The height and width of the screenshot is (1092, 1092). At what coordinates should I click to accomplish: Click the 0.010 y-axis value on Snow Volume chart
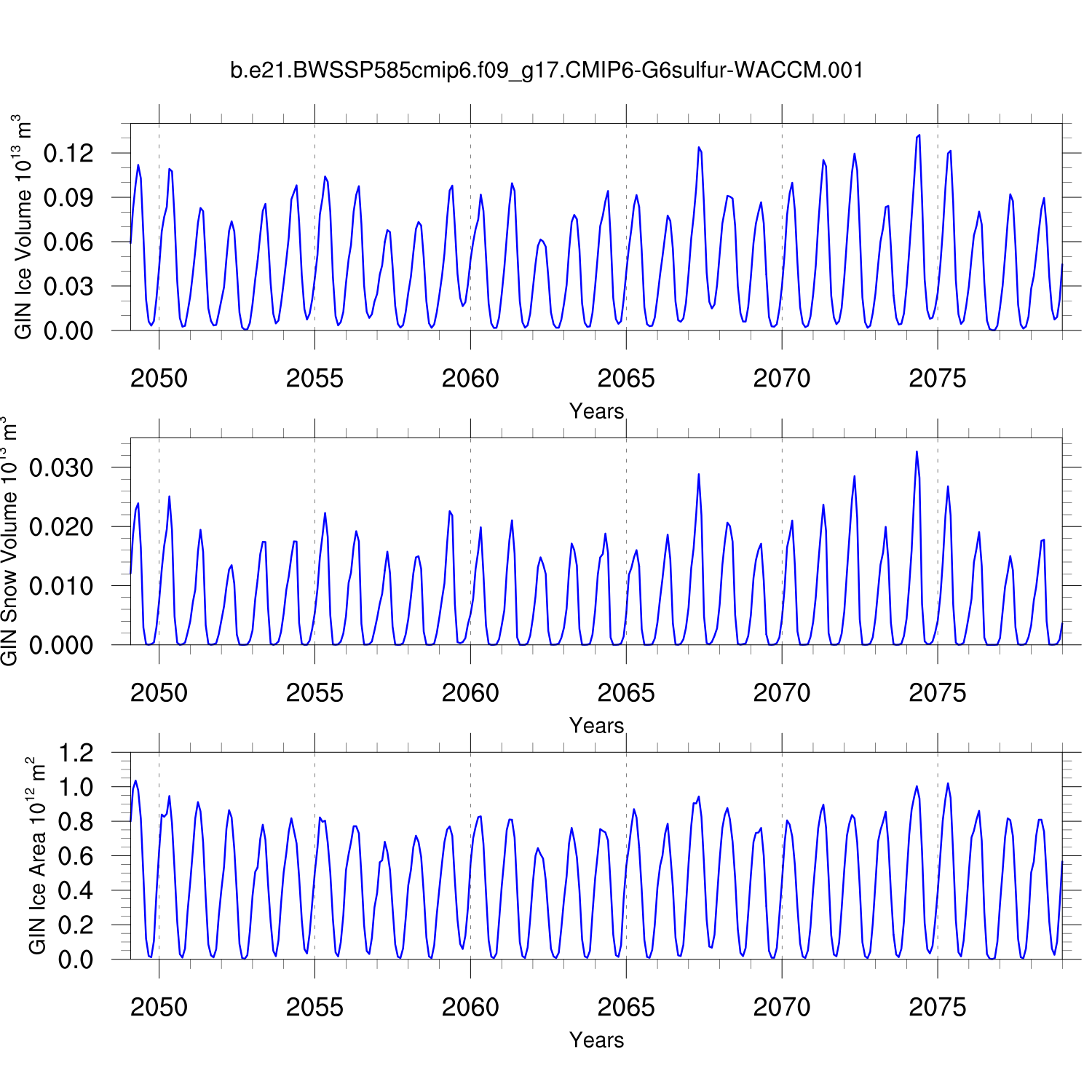(61, 586)
